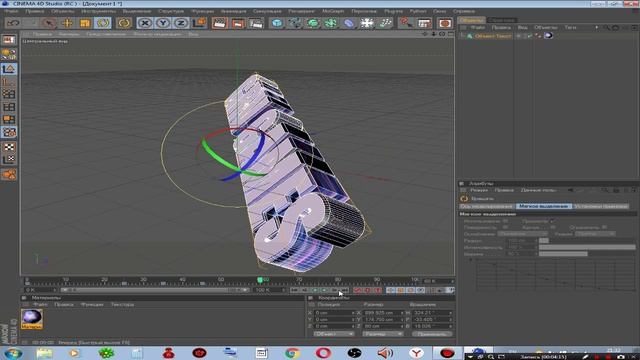Viewport: 640px width, 360px height.
Task: Open the MoGraph menu
Action: tap(333, 11)
